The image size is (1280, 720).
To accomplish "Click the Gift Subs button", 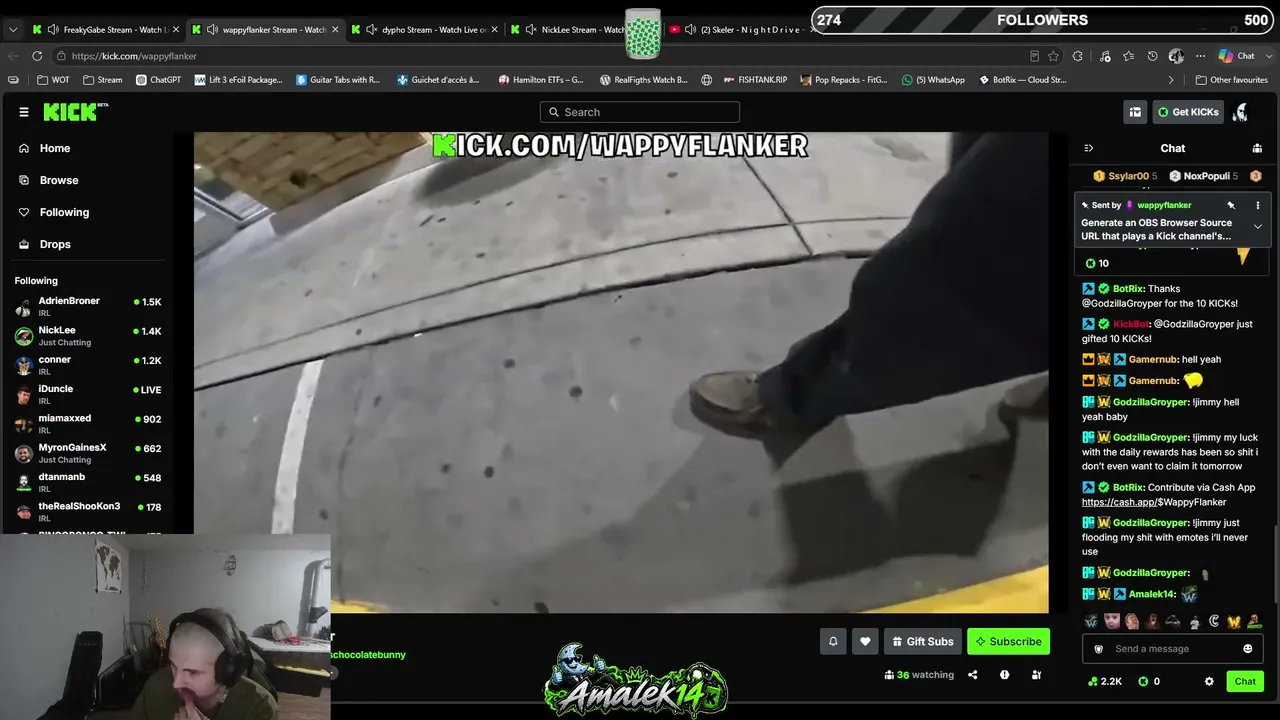I will tap(923, 641).
